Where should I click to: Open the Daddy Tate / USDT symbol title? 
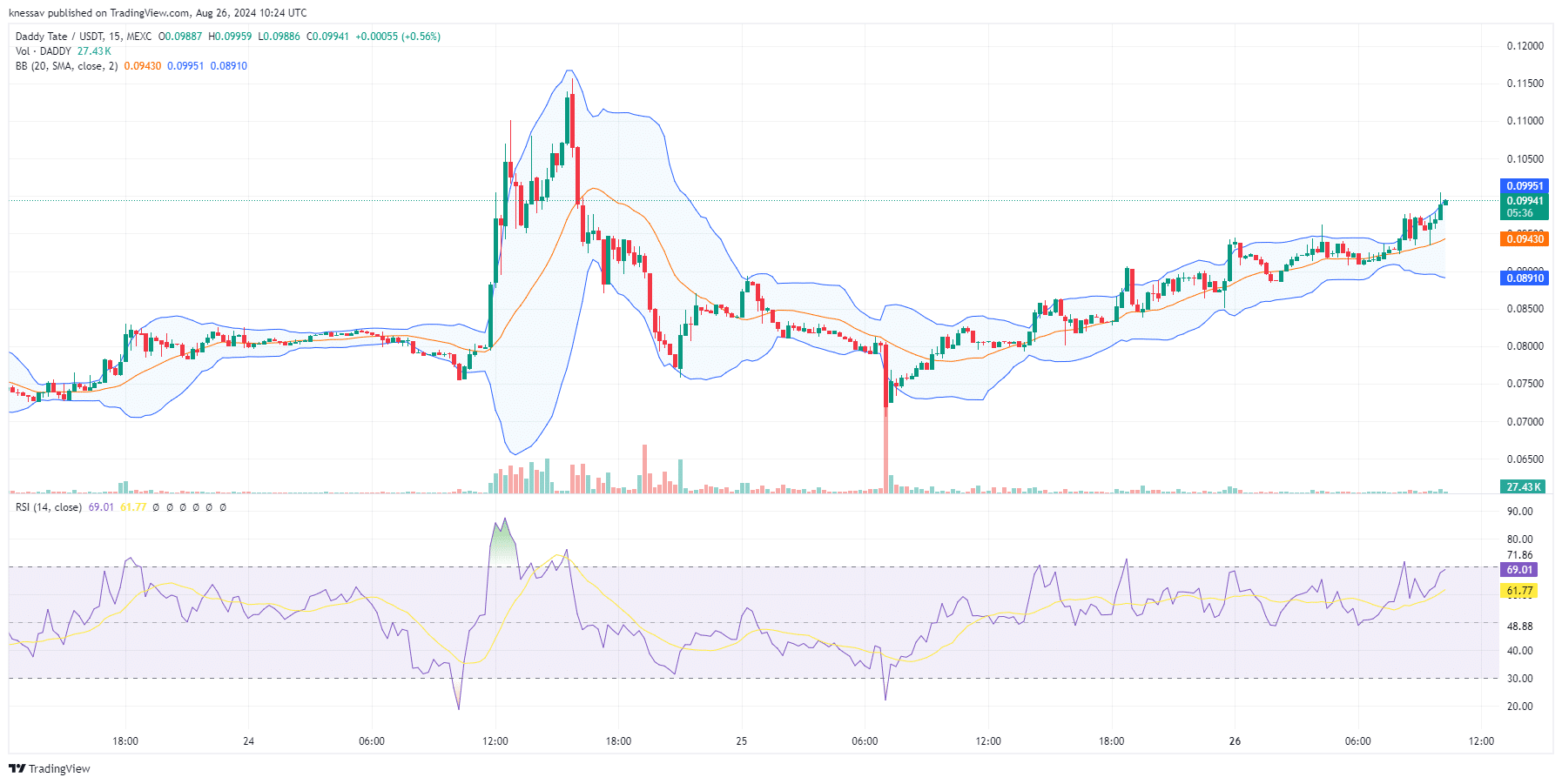click(84, 37)
